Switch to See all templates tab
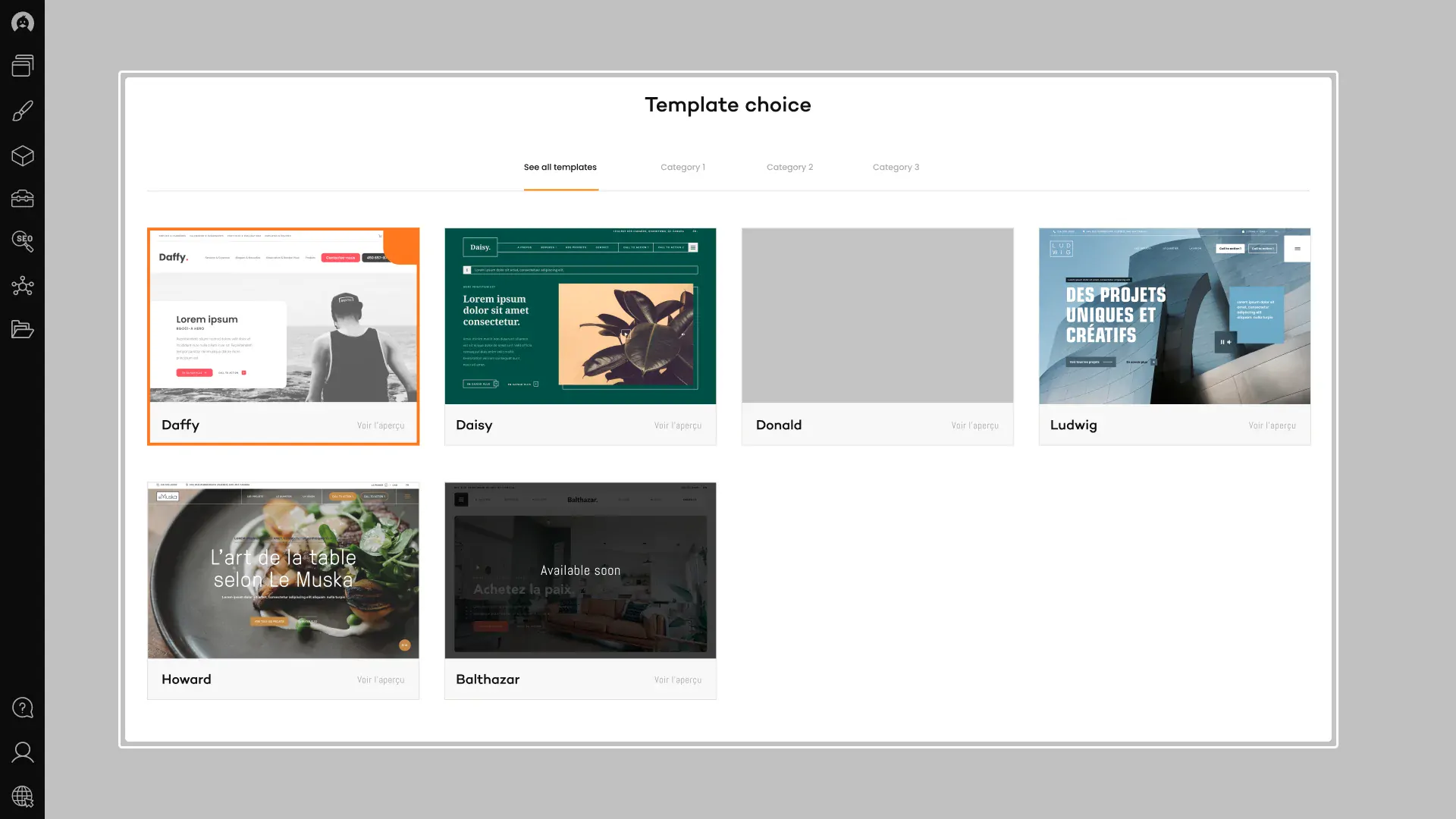Viewport: 1456px width, 819px height. [x=560, y=168]
